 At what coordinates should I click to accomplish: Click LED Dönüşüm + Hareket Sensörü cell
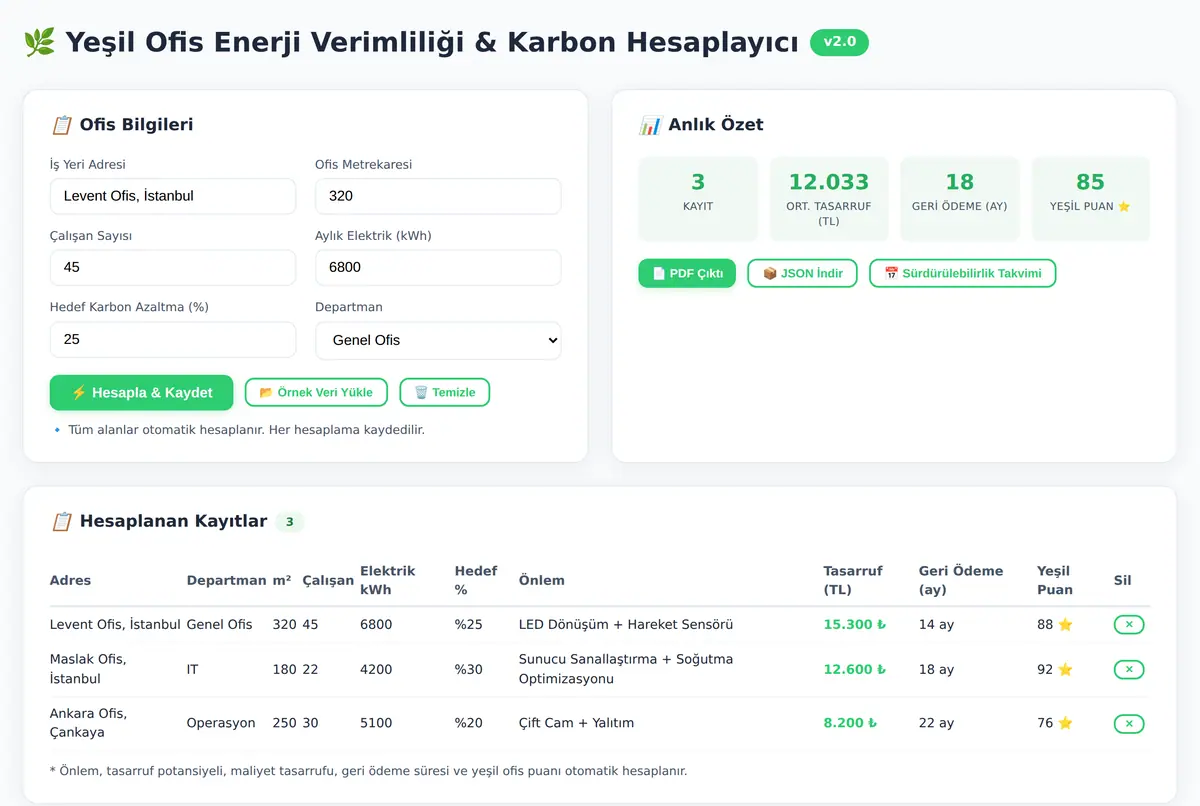626,625
